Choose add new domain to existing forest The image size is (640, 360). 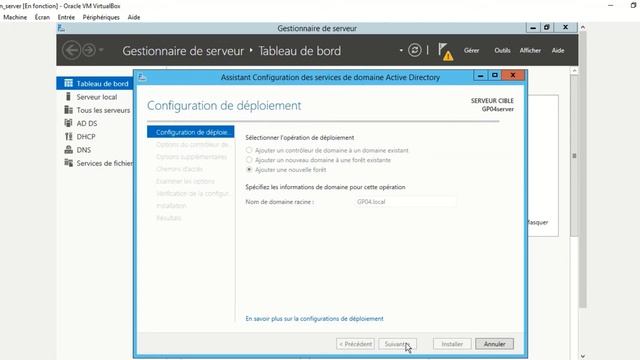tap(249, 160)
